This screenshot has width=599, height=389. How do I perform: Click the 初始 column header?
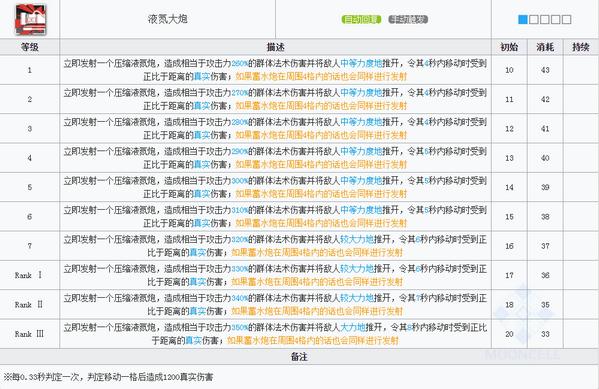click(x=509, y=47)
